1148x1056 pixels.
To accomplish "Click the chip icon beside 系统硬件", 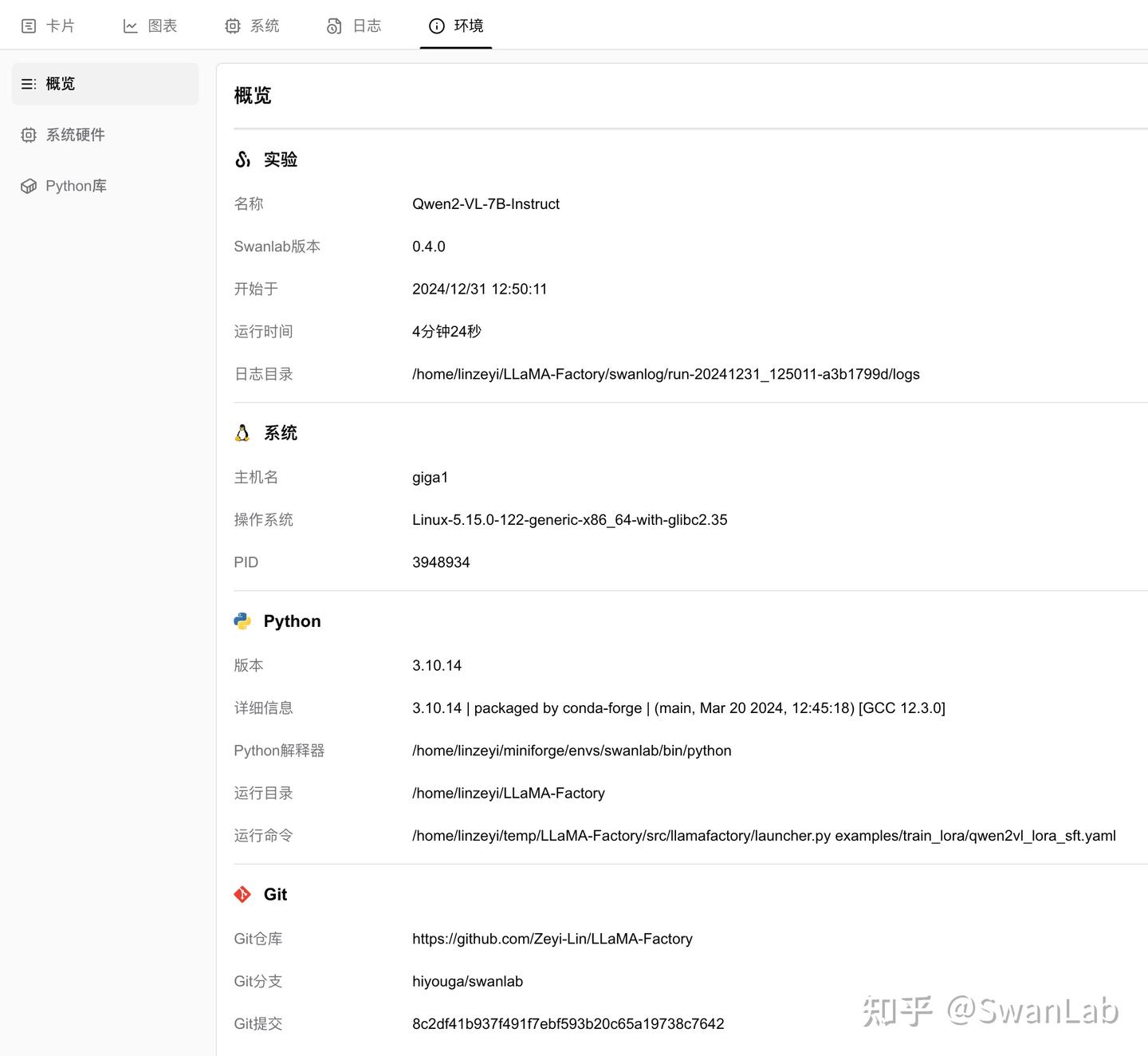I will pos(29,135).
